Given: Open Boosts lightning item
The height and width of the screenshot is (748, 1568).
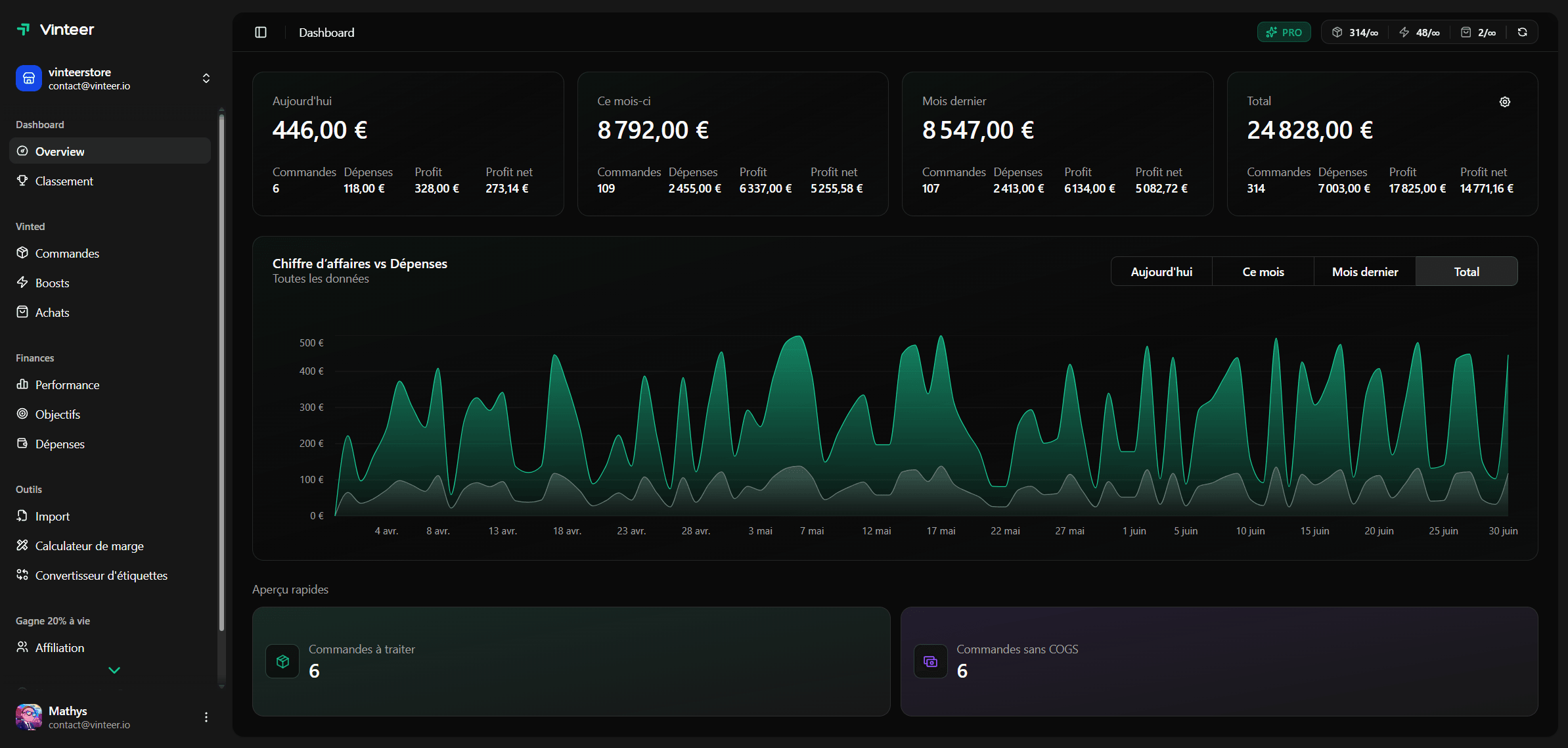Looking at the screenshot, I should 52,283.
